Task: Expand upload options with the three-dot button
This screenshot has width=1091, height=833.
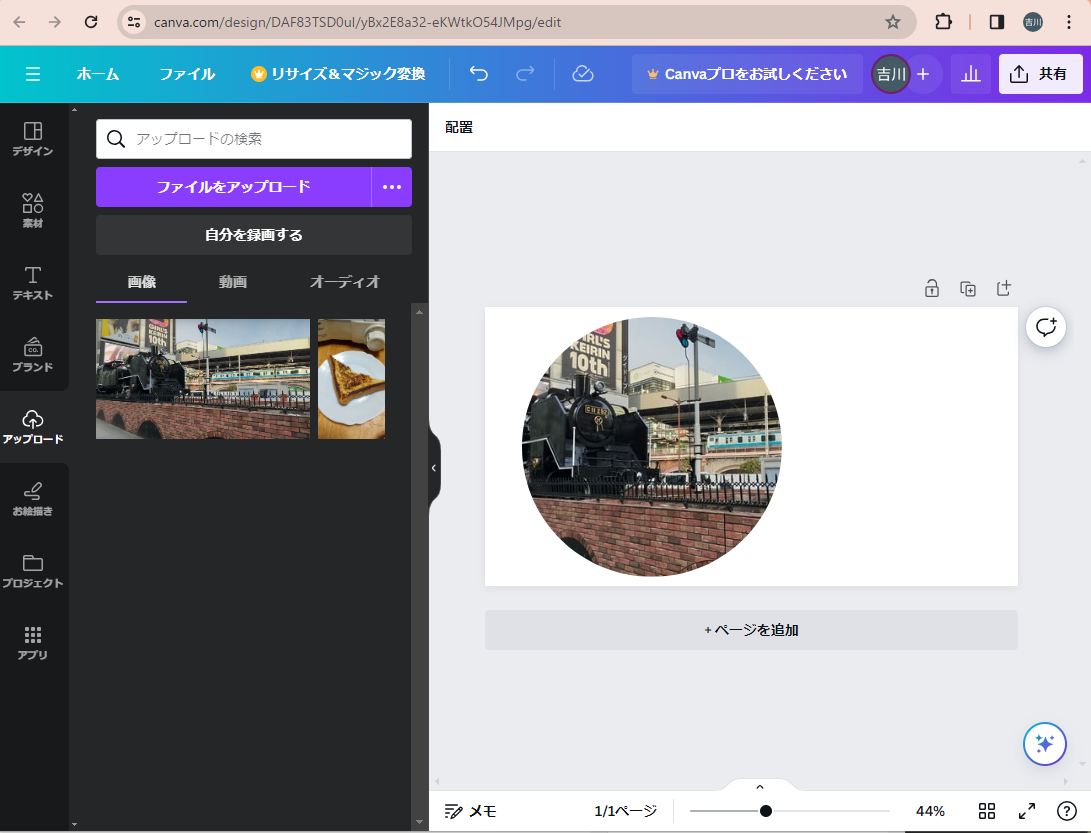Action: tap(391, 187)
